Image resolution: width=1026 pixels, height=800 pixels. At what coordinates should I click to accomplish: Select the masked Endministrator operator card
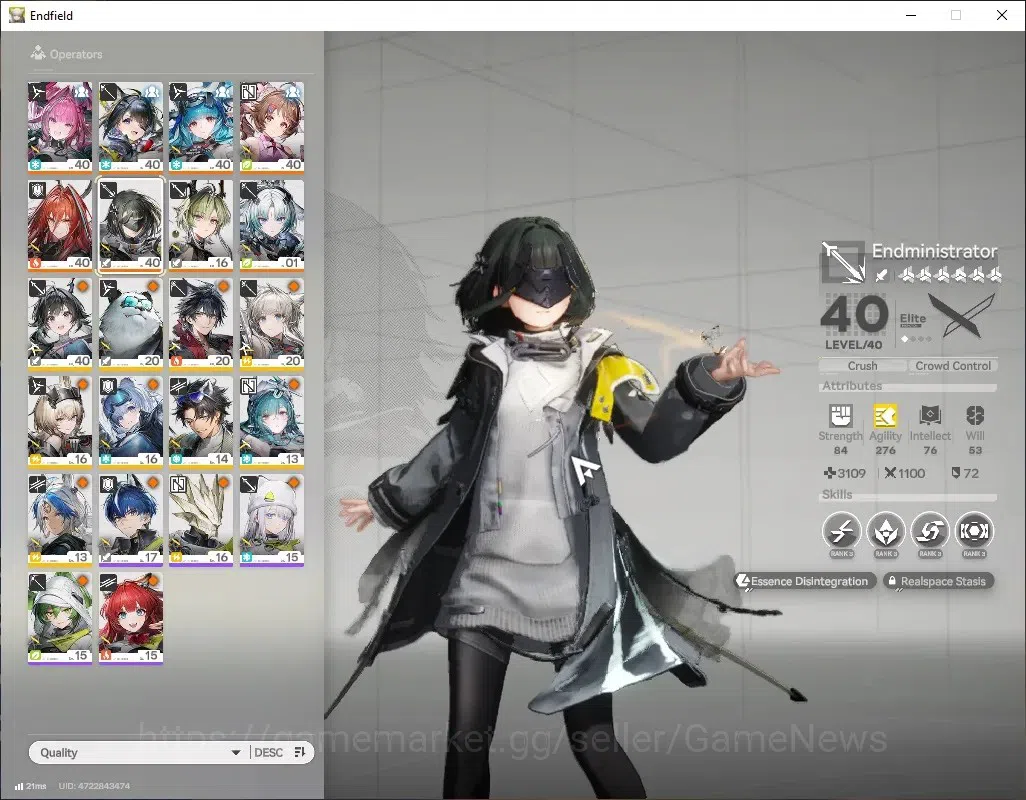pos(130,225)
